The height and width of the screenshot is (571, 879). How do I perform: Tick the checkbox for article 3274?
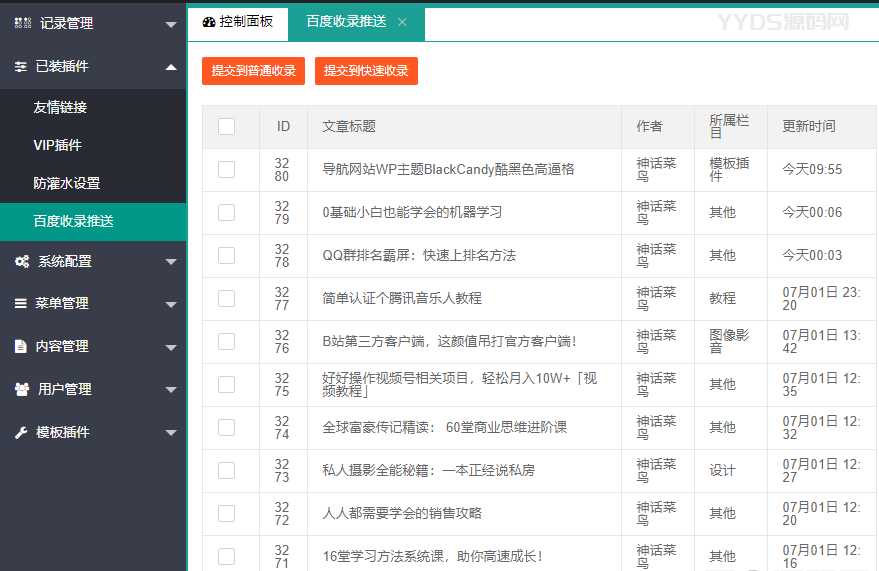pos(226,427)
